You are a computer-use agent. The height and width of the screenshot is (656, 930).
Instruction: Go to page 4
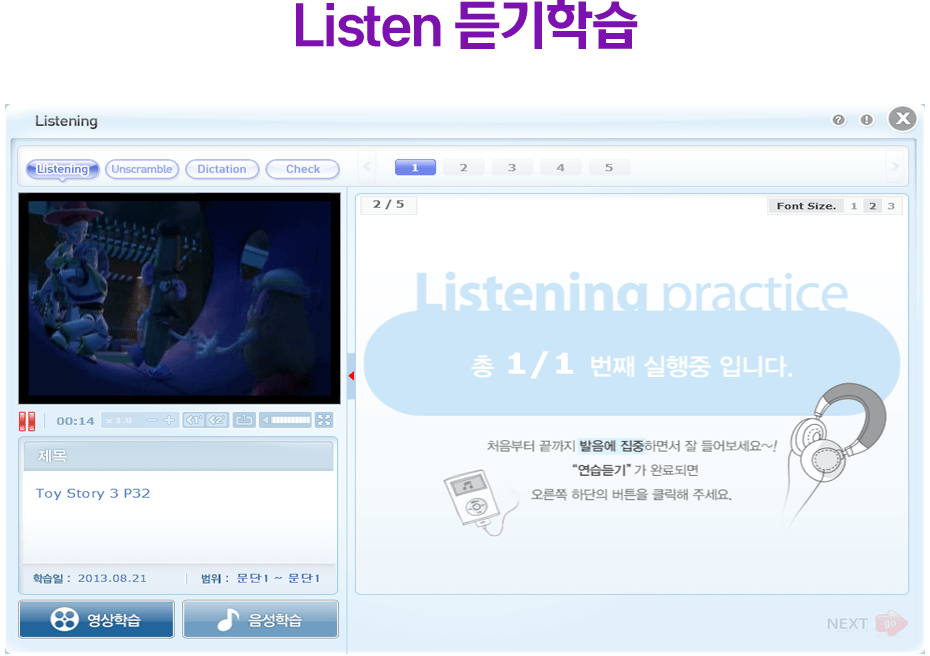(x=560, y=168)
